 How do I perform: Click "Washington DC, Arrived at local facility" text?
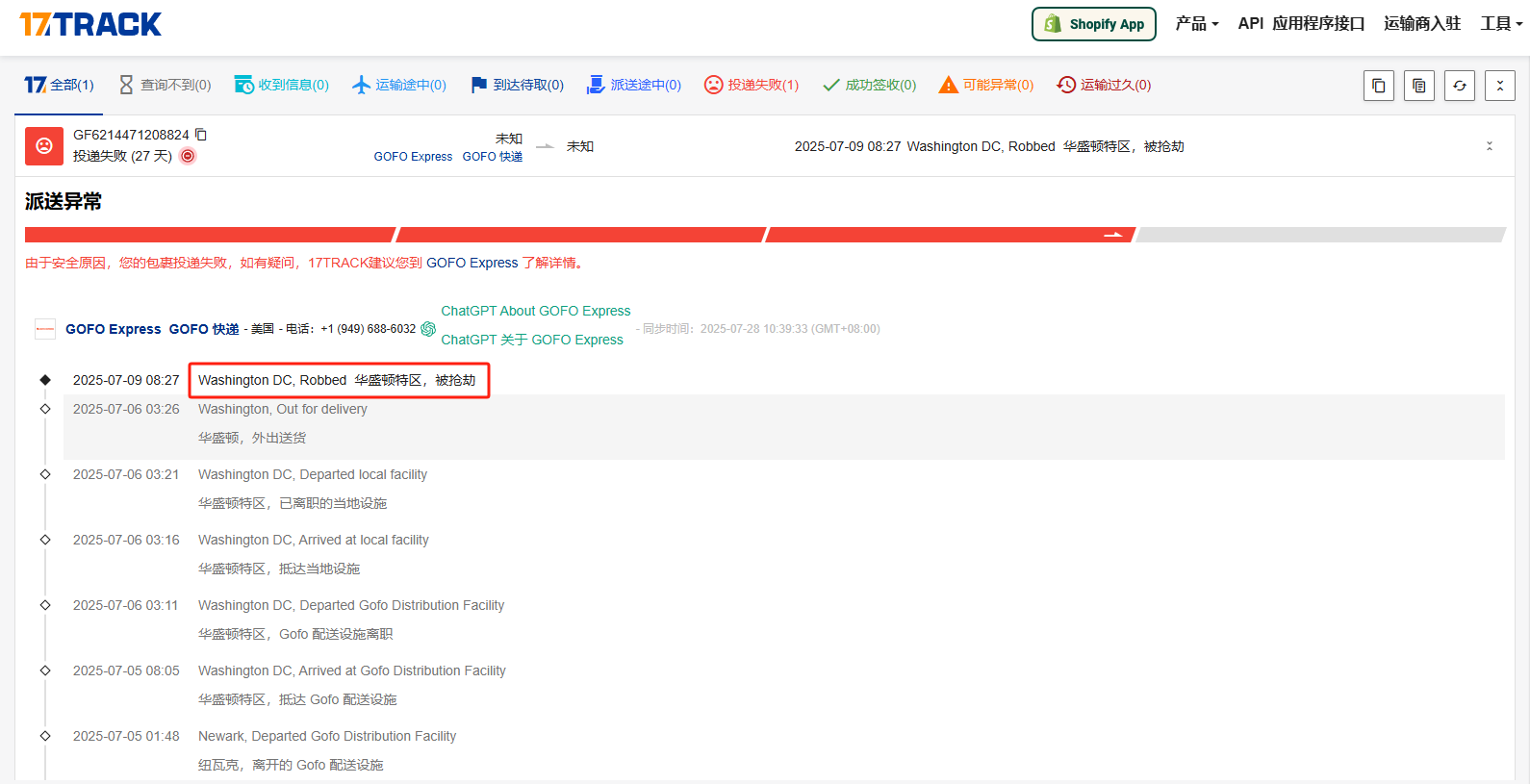click(x=314, y=540)
